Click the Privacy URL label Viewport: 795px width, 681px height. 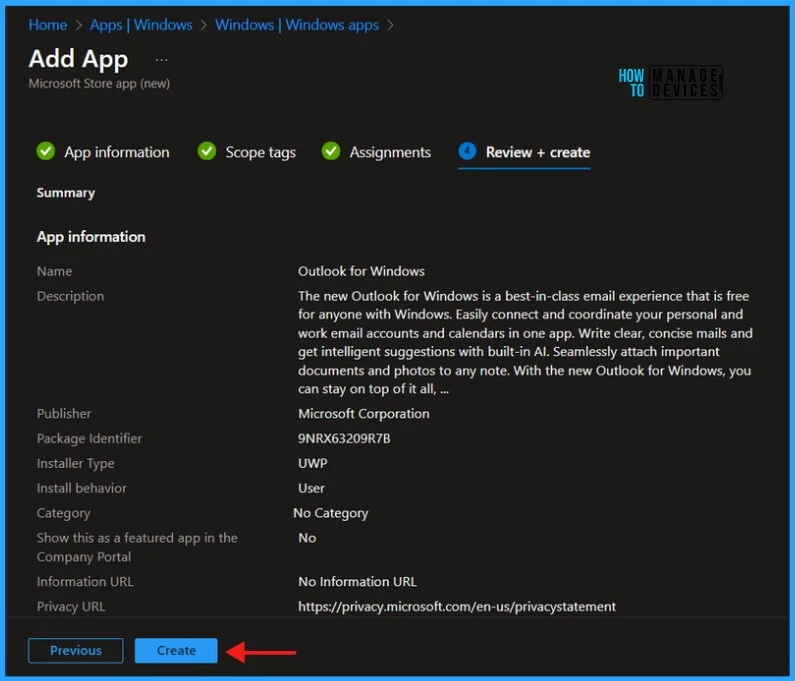tap(71, 606)
